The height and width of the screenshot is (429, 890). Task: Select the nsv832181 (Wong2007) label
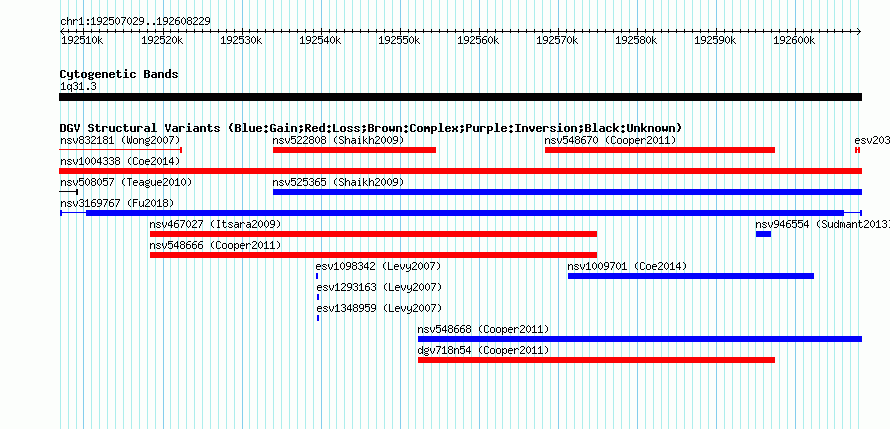[x=120, y=140]
